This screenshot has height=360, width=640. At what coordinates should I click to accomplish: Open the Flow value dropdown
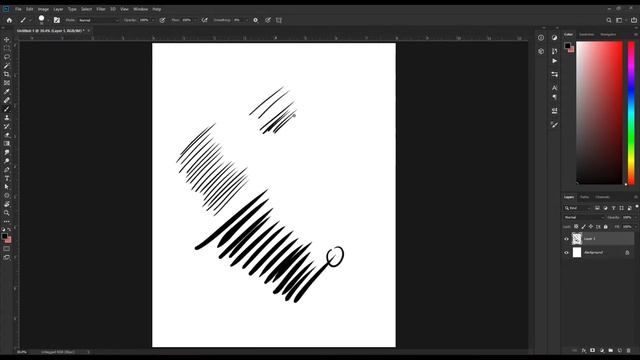point(195,20)
